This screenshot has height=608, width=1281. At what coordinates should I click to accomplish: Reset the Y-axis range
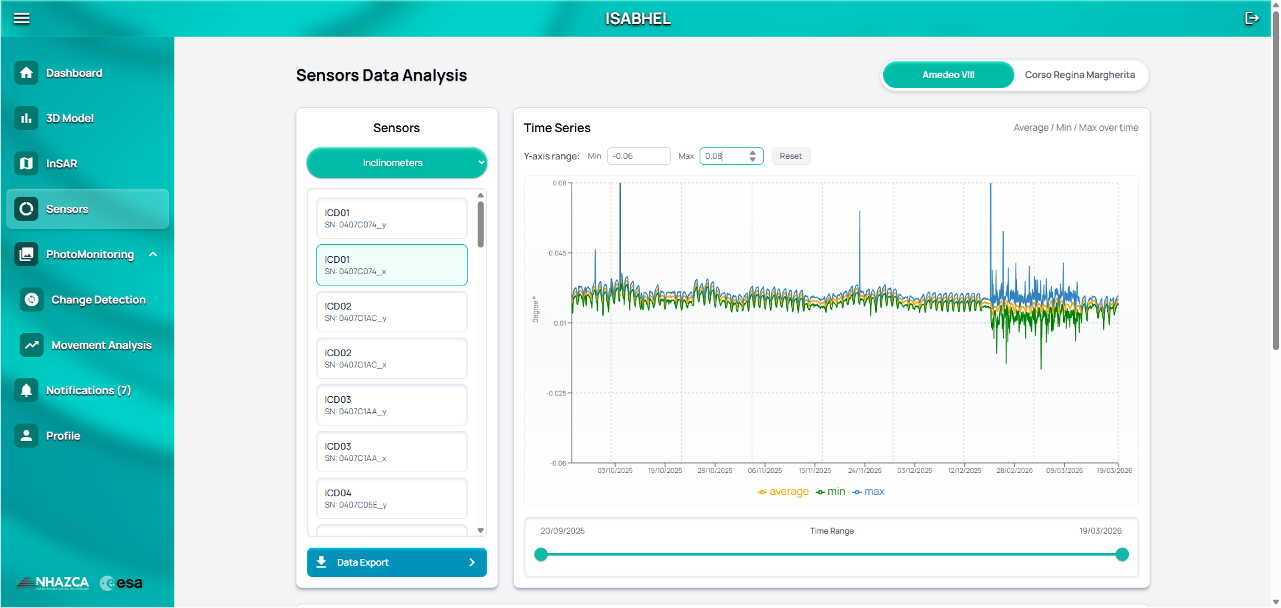pyautogui.click(x=791, y=156)
